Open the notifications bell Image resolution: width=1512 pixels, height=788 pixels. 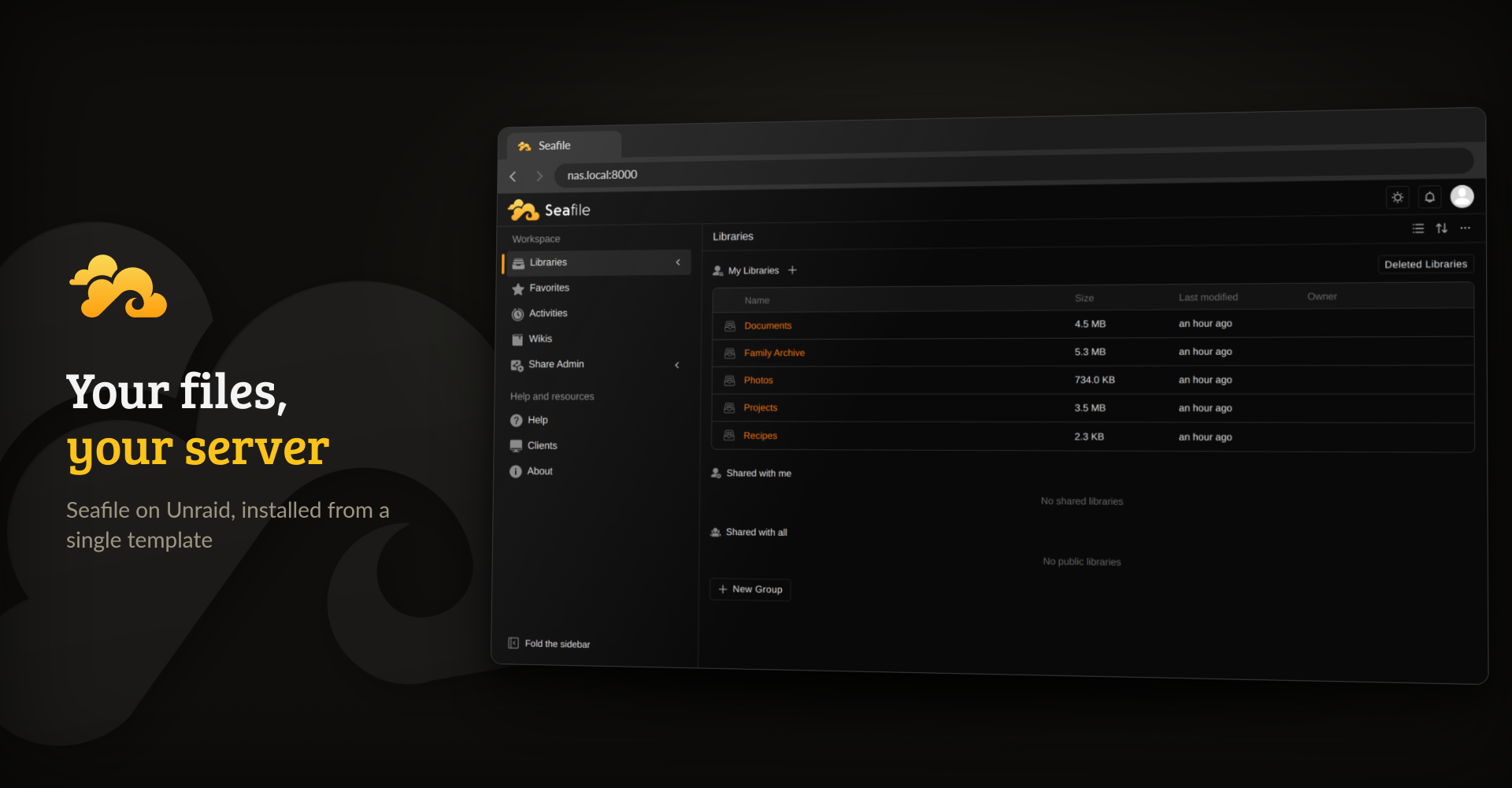point(1429,197)
